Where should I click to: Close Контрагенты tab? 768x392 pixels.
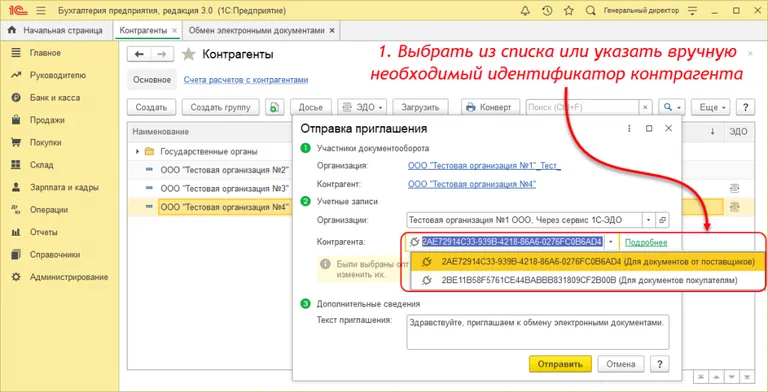click(175, 30)
